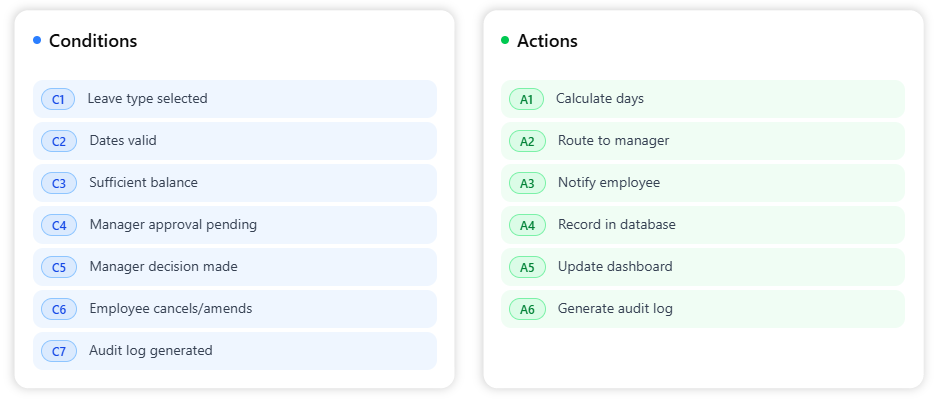
Task: Select the Update dashboard action
Action: pyautogui.click(x=615, y=267)
